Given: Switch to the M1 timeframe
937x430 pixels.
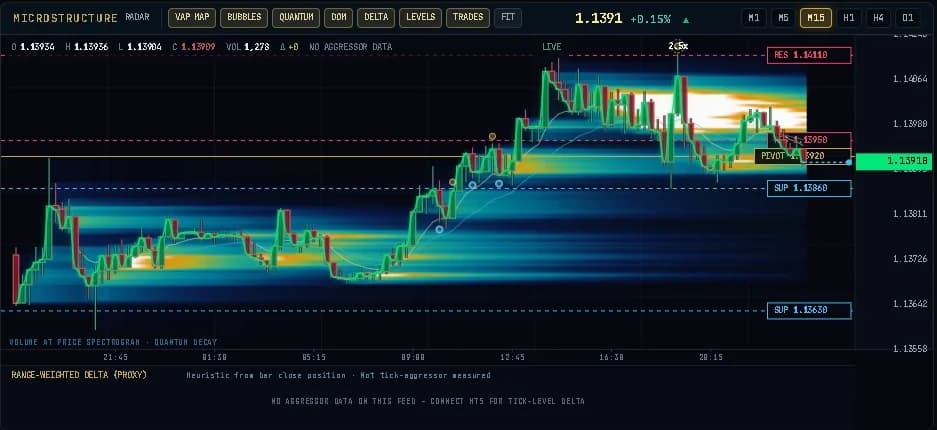Looking at the screenshot, I should pos(754,18).
